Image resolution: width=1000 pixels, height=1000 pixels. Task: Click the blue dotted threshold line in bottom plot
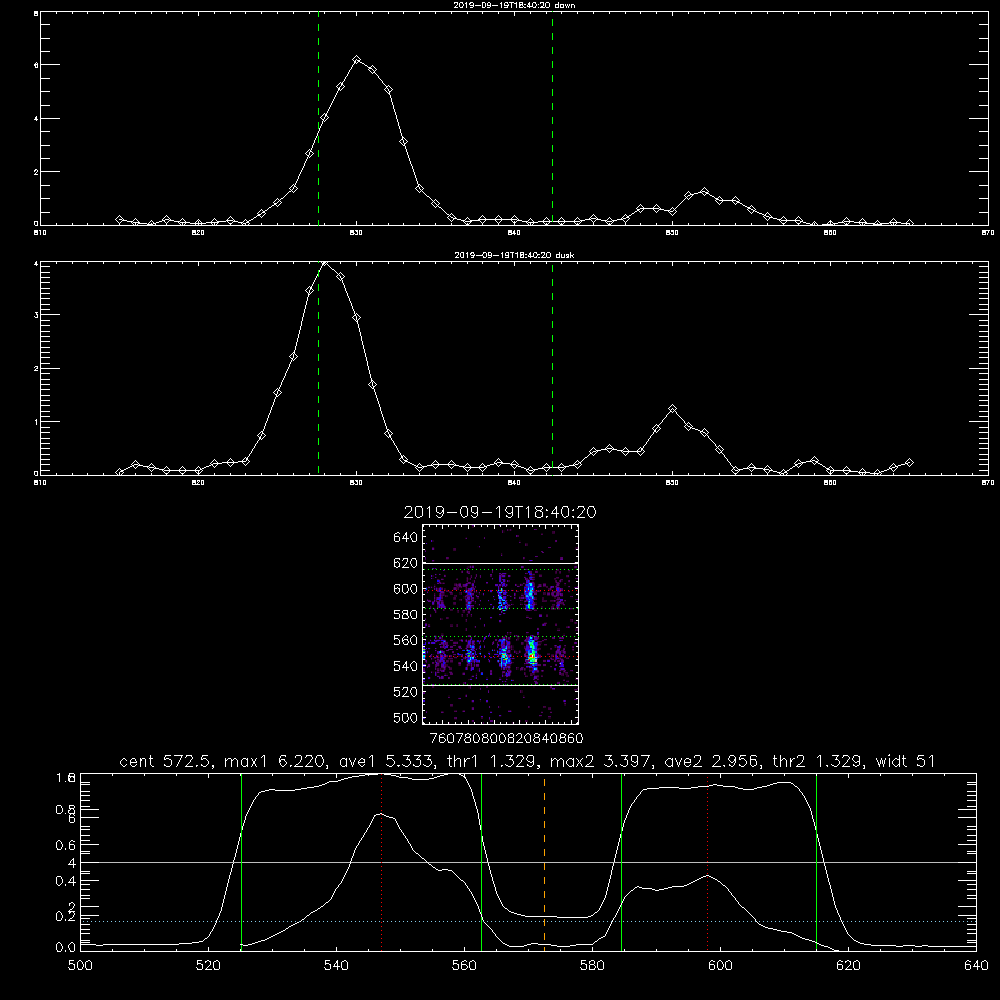tap(528, 921)
